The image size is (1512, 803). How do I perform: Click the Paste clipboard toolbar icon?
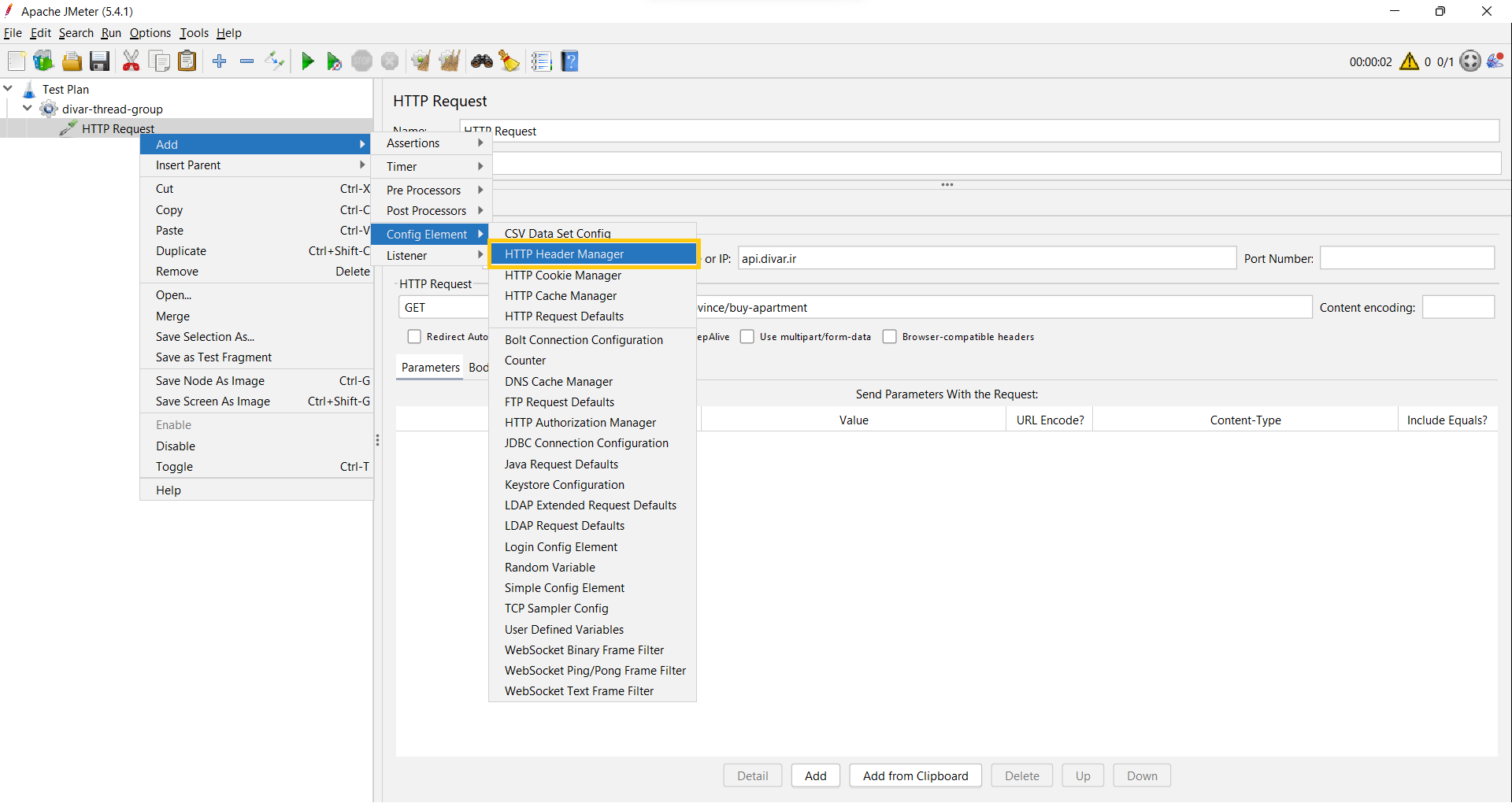pyautogui.click(x=187, y=61)
